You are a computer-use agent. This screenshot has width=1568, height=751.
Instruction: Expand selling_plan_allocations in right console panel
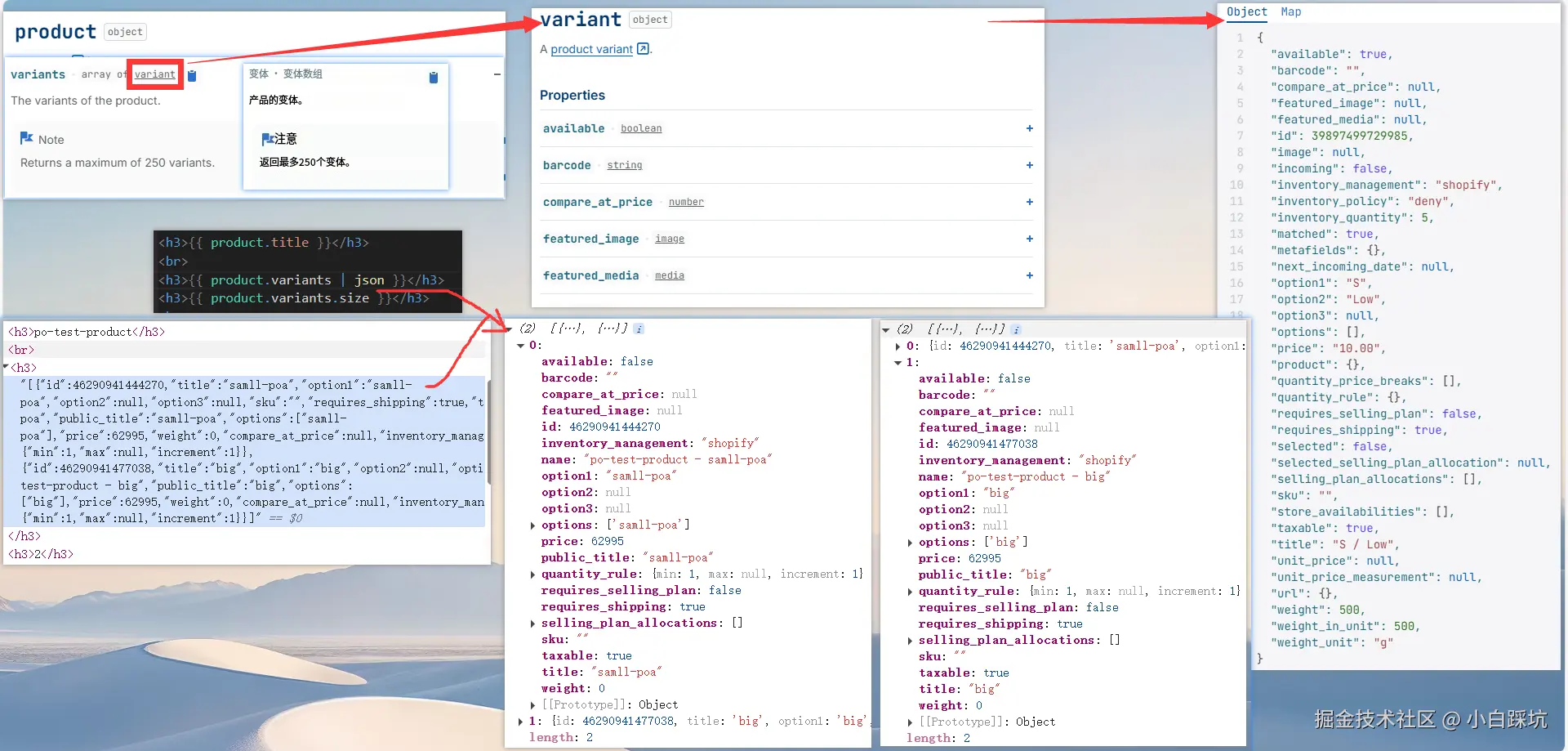tap(911, 641)
